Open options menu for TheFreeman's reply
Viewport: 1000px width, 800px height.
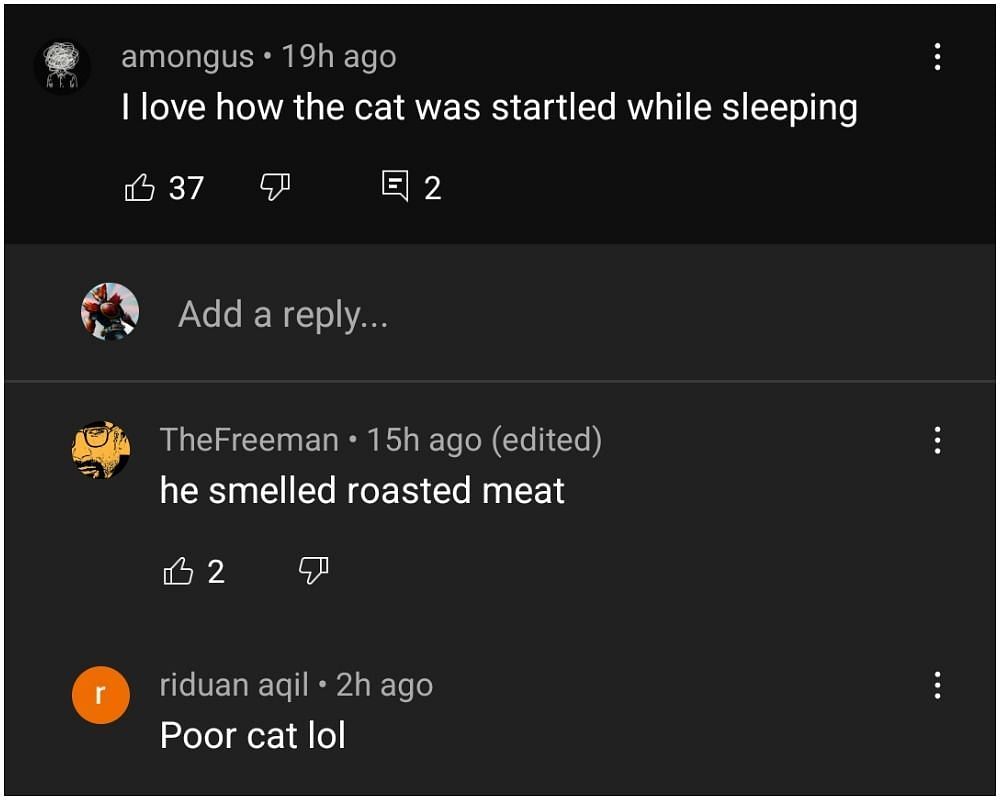tap(937, 440)
